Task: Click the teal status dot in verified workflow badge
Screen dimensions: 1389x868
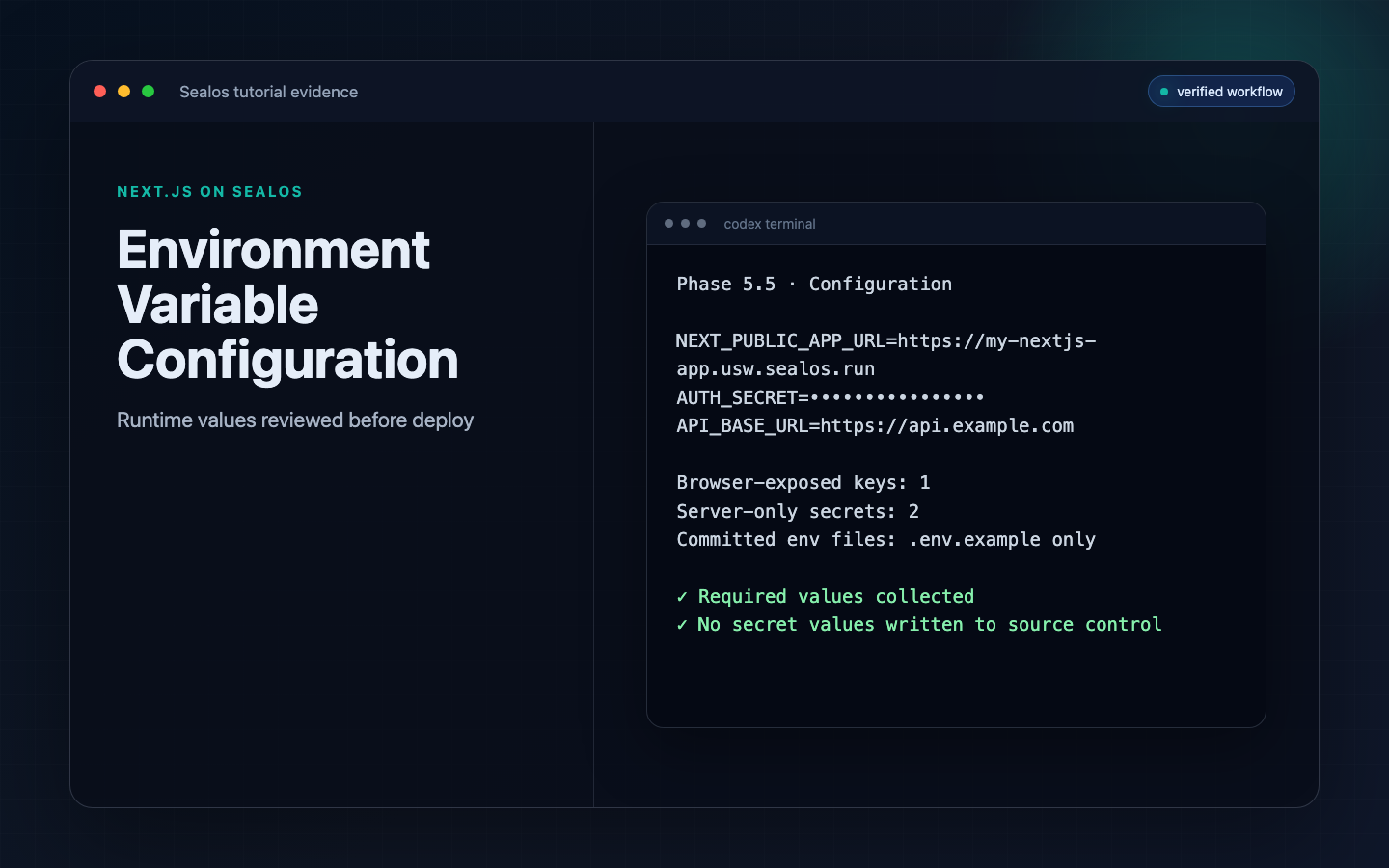Action: (1164, 92)
